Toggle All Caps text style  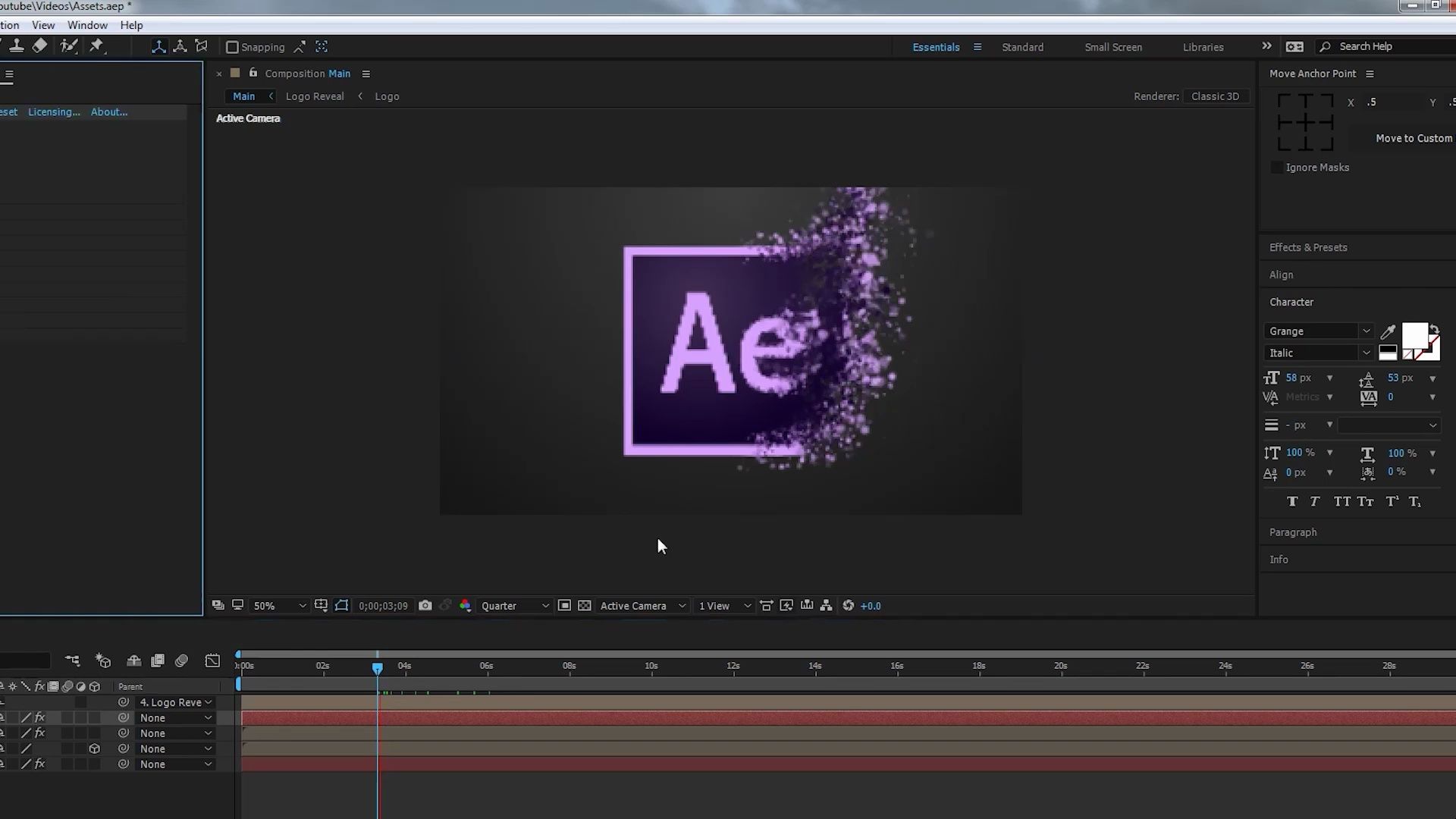[1341, 501]
